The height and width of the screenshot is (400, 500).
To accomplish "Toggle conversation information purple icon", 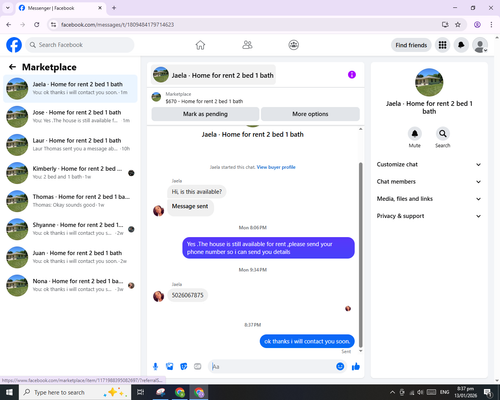I will 352,75.
